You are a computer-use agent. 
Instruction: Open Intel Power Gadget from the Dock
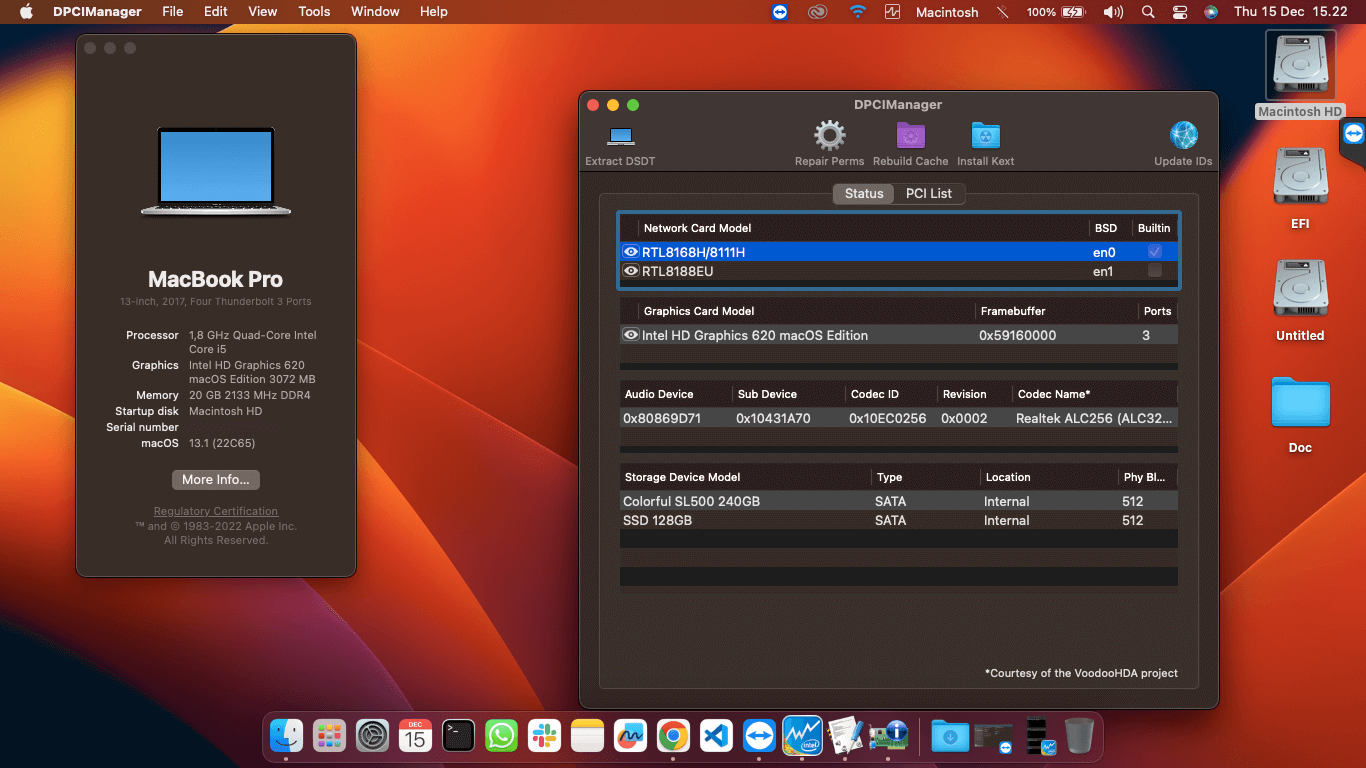[802, 735]
